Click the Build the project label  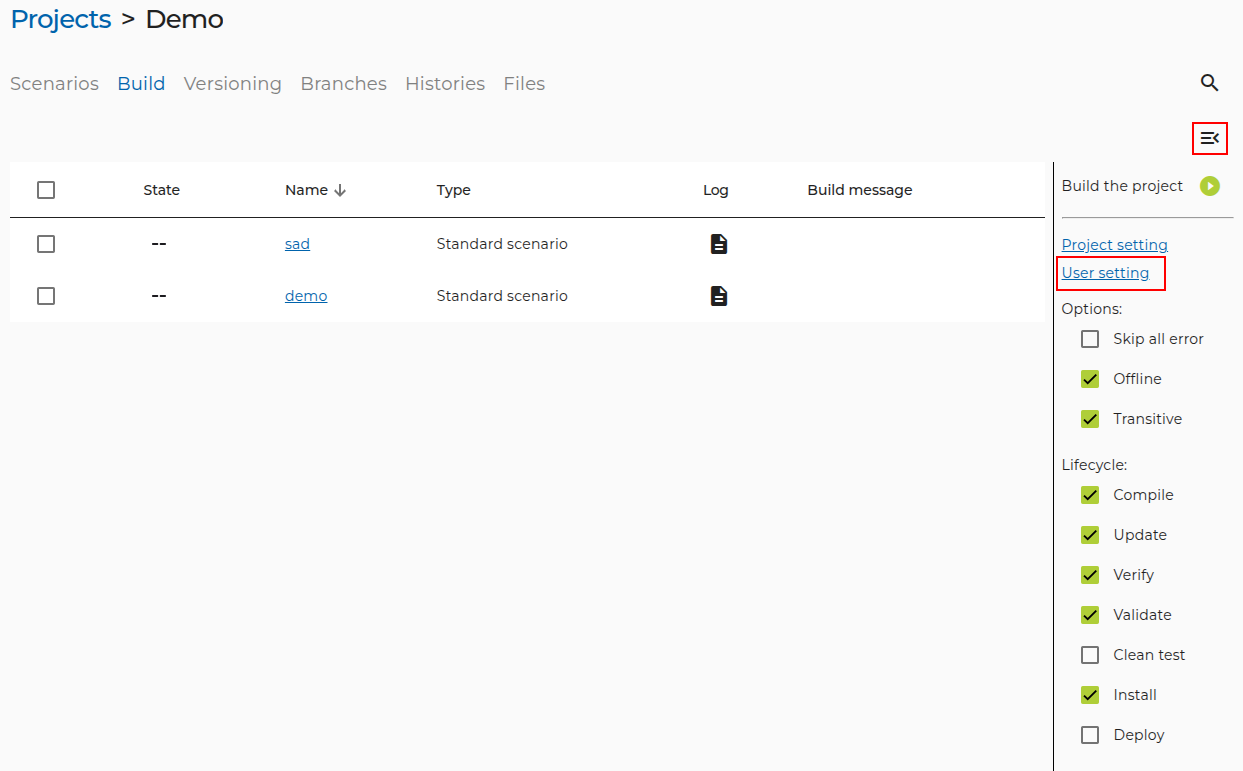click(1122, 186)
